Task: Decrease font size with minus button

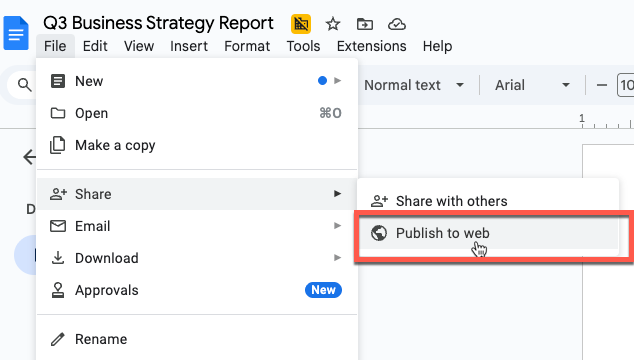Action: tap(602, 85)
